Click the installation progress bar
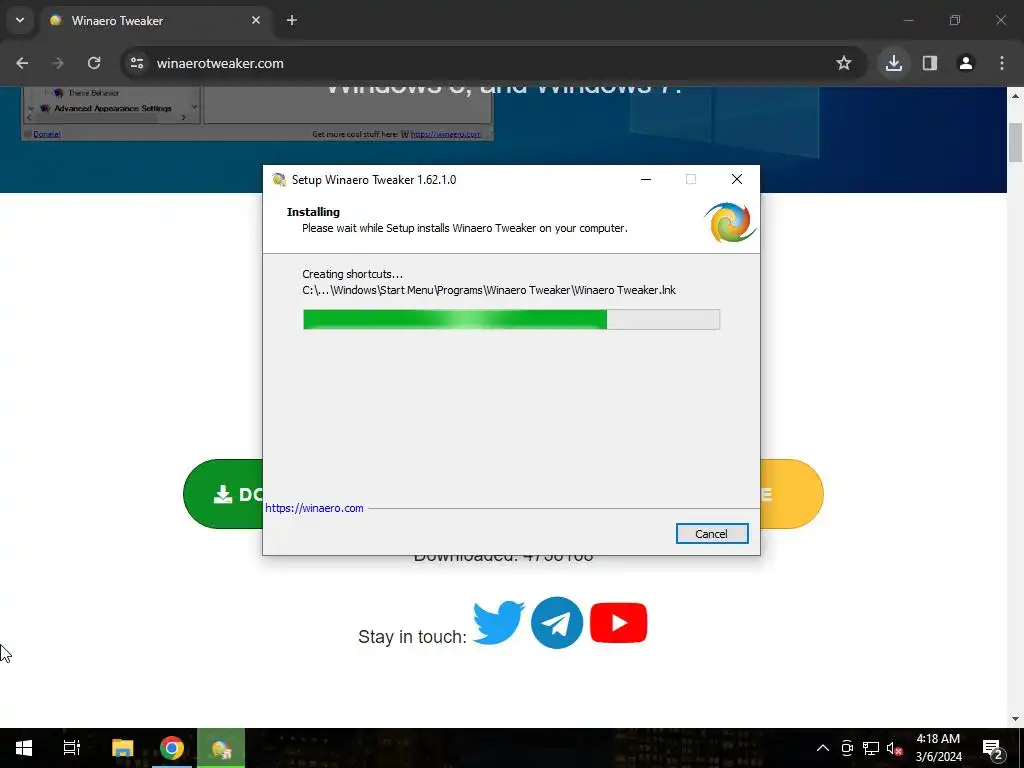The height and width of the screenshot is (768, 1024). (511, 319)
